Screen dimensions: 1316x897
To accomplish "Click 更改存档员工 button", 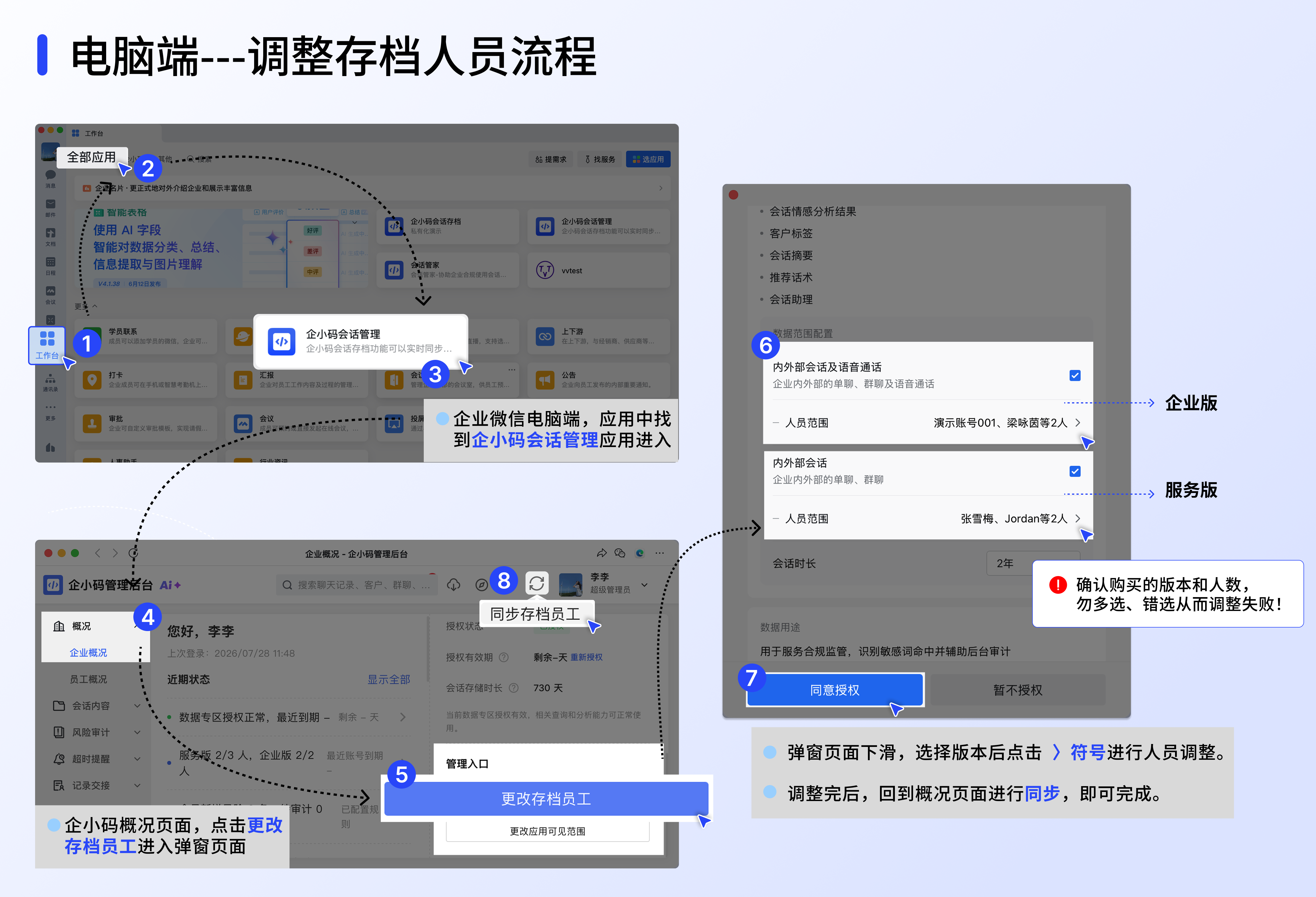I will point(546,798).
